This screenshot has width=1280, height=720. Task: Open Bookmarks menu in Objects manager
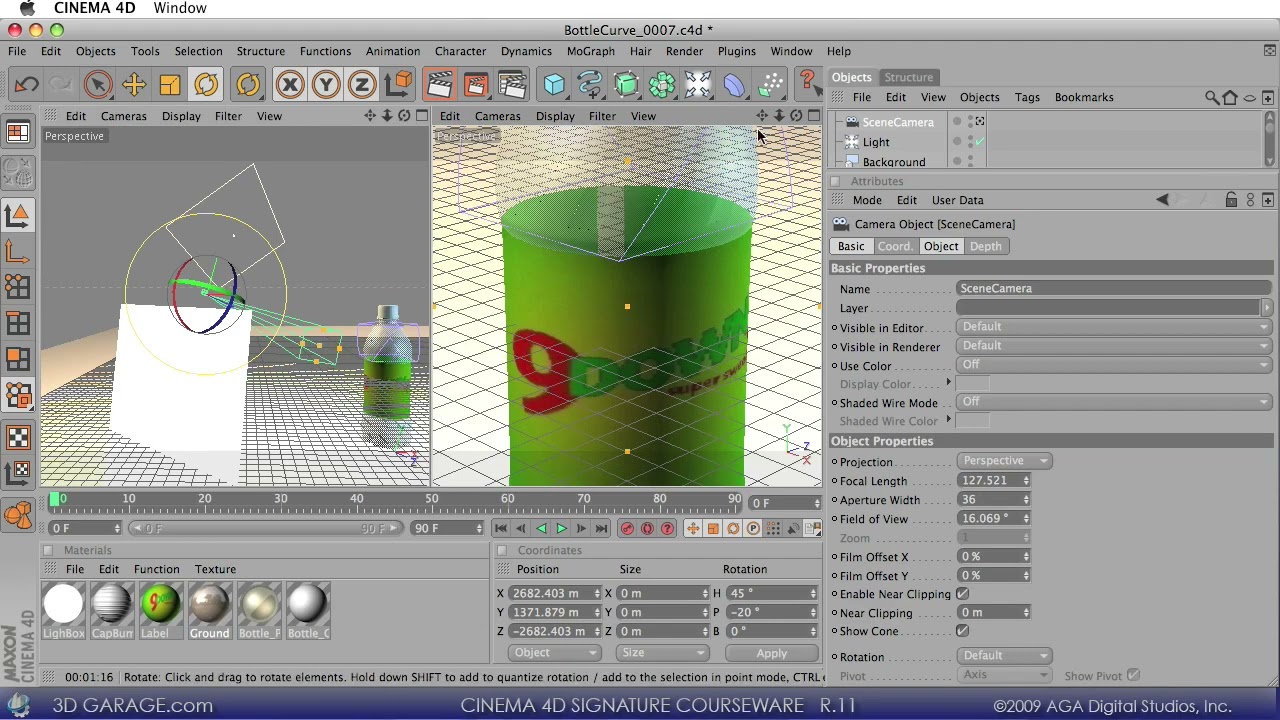point(1084,97)
